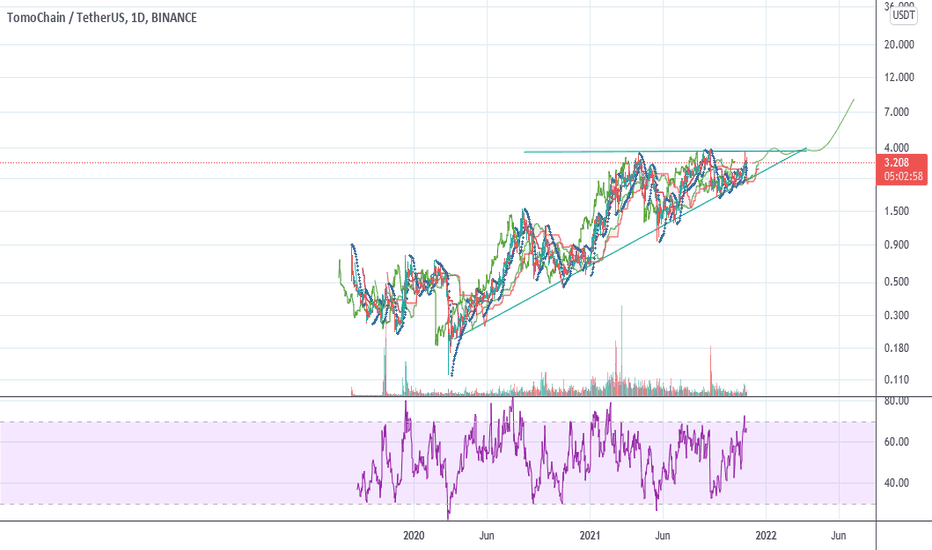The height and width of the screenshot is (550, 932).
Task: Click the 4.000 price axis label
Action: click(897, 147)
